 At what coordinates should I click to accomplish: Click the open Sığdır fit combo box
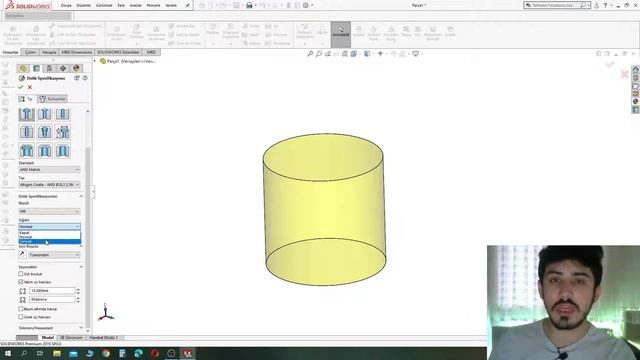coord(49,227)
